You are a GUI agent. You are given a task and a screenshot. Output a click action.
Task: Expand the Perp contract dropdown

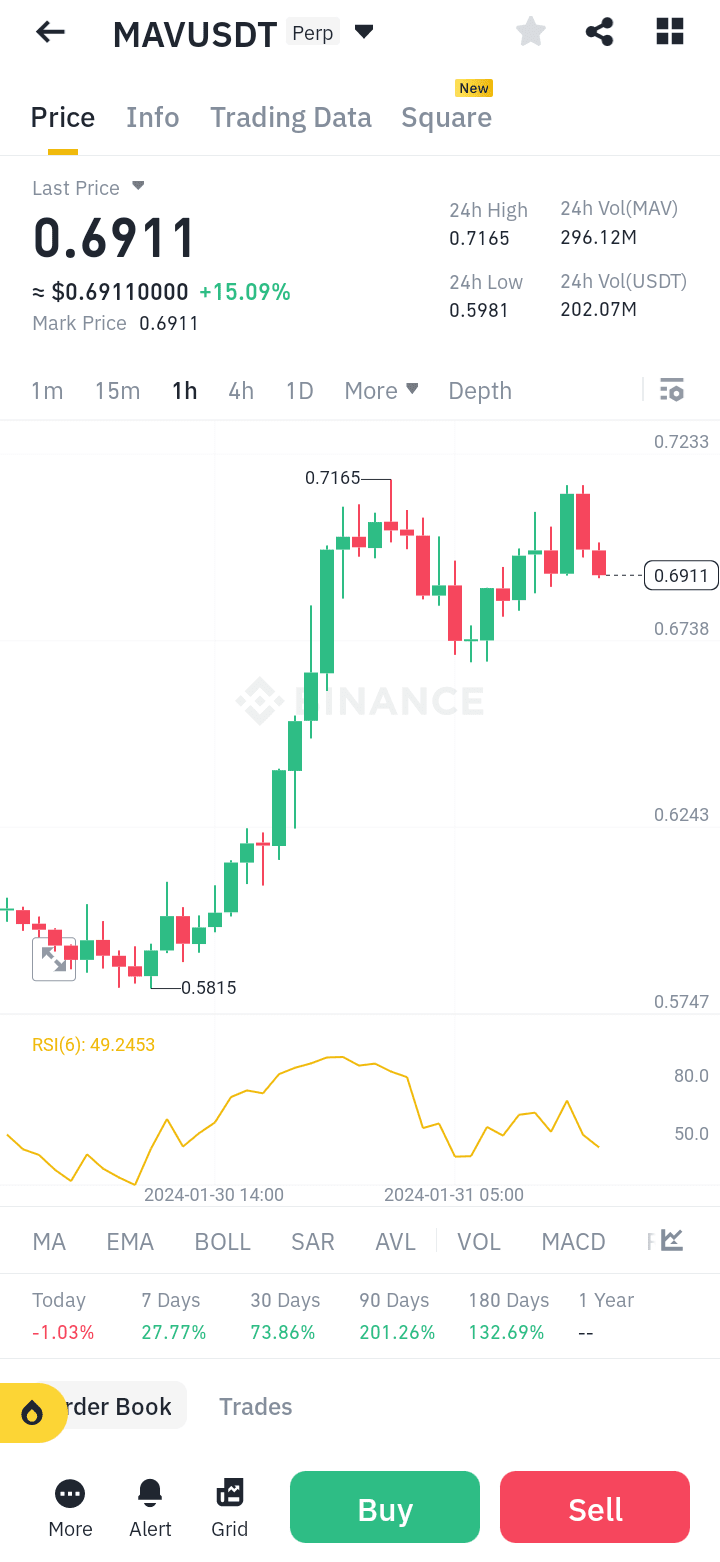click(x=363, y=31)
